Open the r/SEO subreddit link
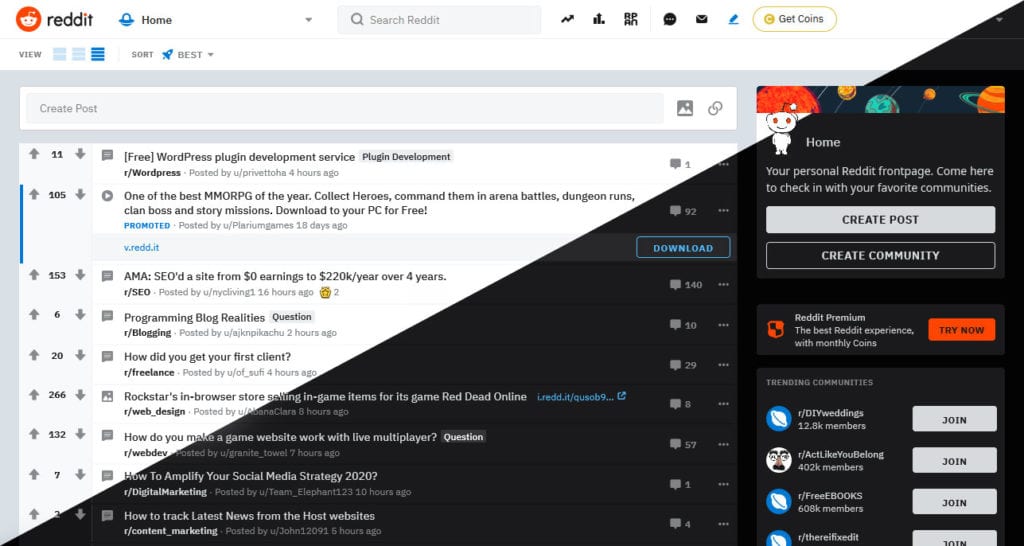The width and height of the screenshot is (1024, 546). point(137,292)
